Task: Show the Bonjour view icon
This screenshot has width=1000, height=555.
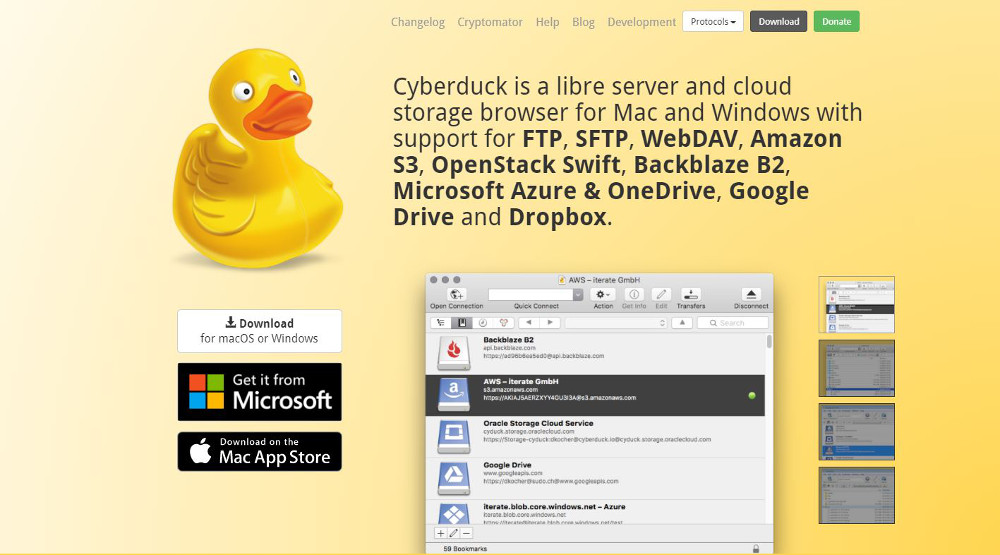Action: (503, 323)
